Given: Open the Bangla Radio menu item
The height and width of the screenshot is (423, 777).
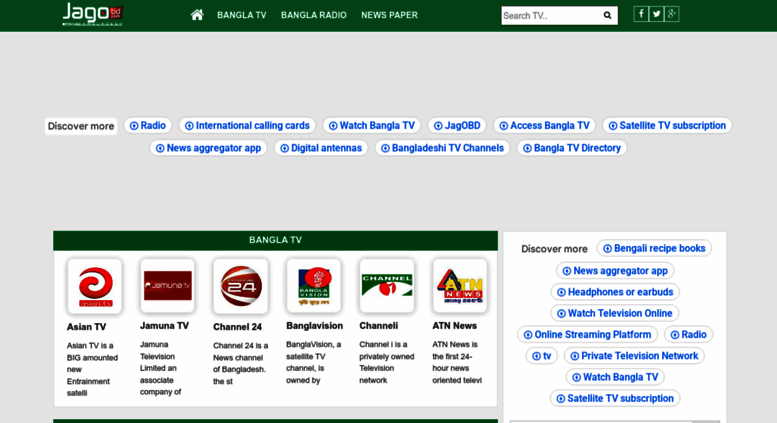Looking at the screenshot, I should 314,15.
